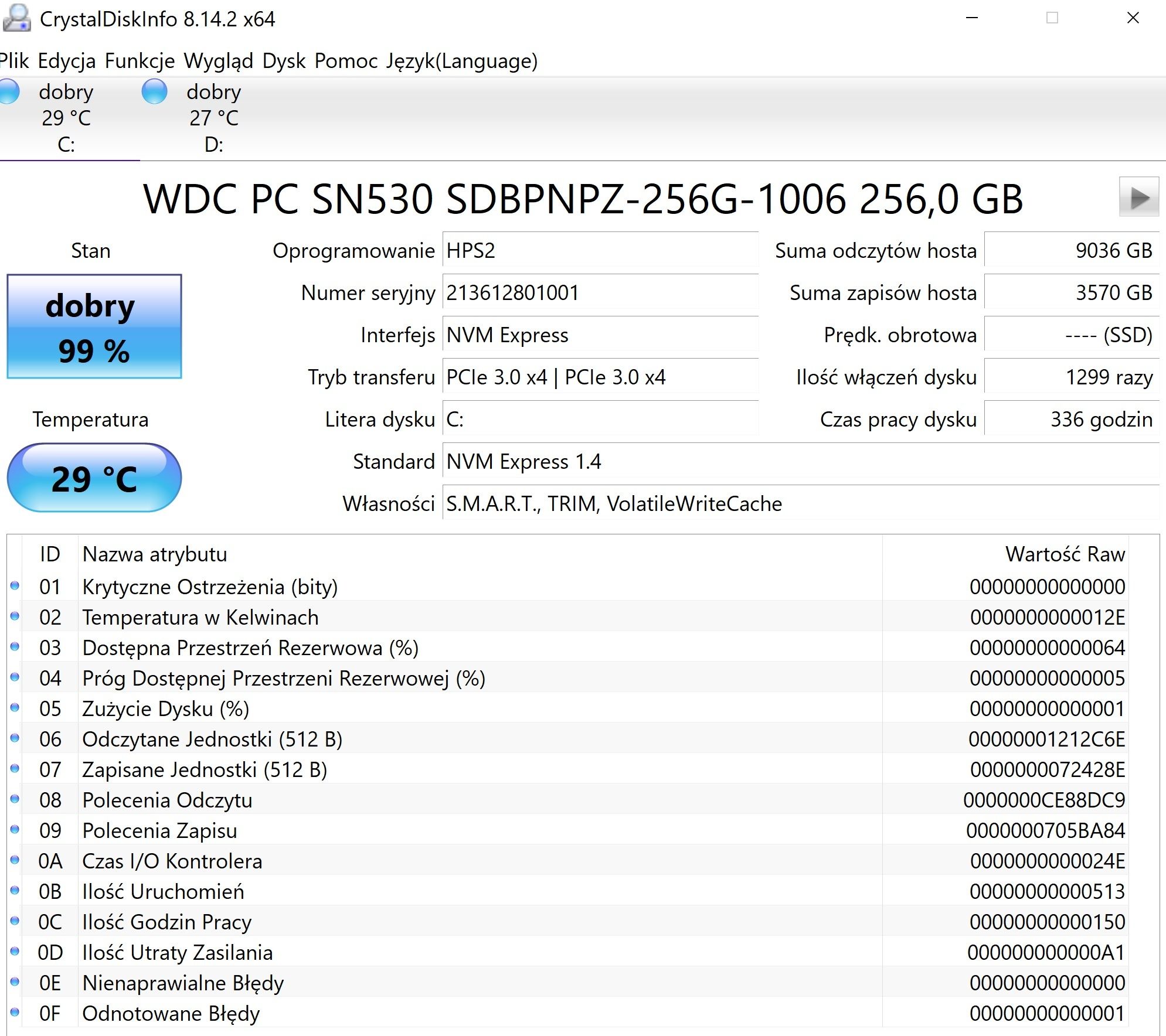This screenshot has width=1166, height=1036.
Task: Open the Wygląd menu
Action: click(218, 60)
